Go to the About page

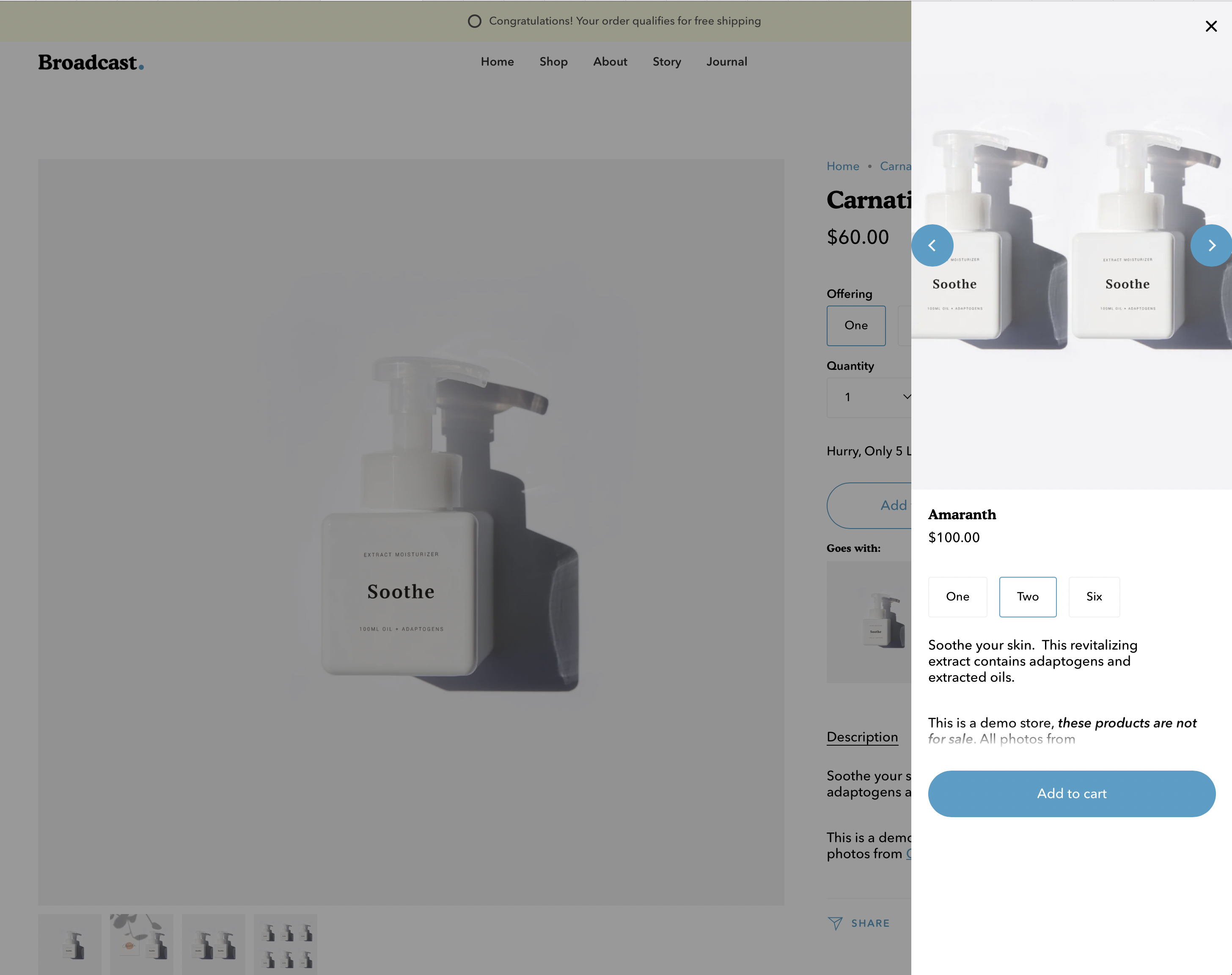click(610, 62)
